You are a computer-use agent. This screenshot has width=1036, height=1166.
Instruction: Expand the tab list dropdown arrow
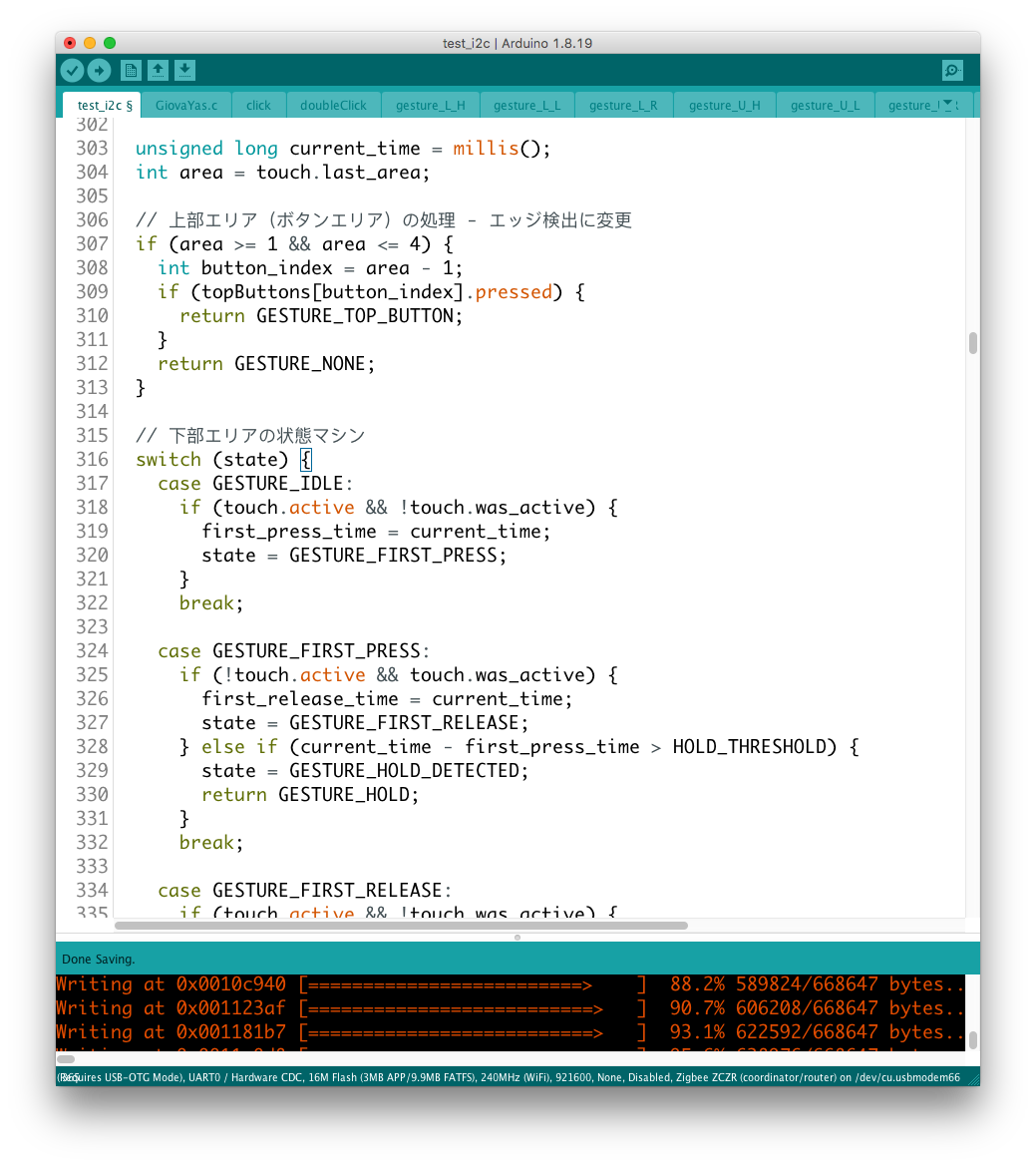(947, 104)
